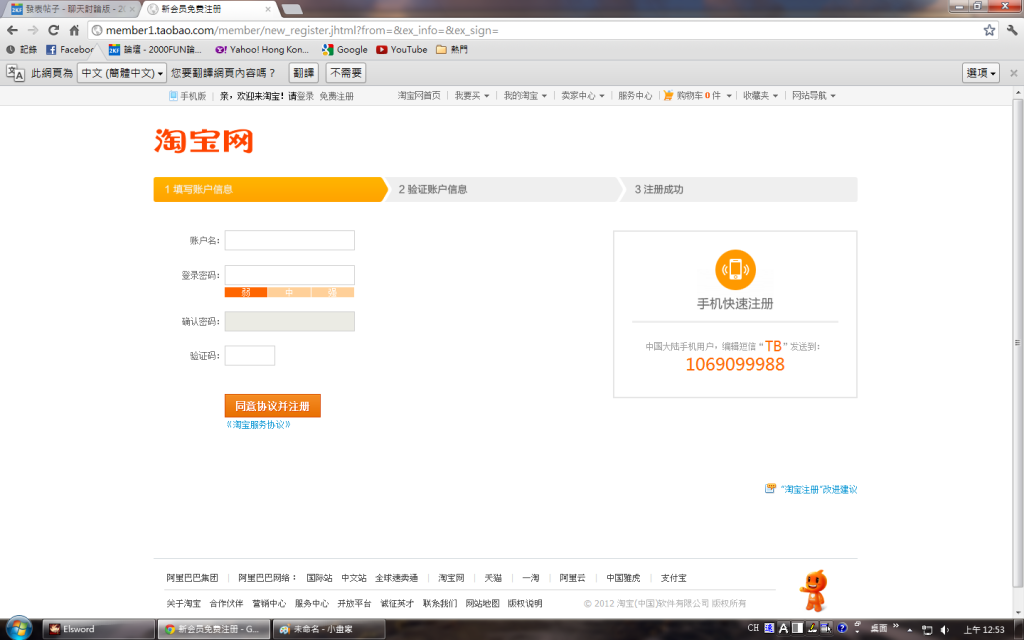The height and width of the screenshot is (640, 1024).
Task: Click the 免费注册 link in top bar
Action: [336, 96]
